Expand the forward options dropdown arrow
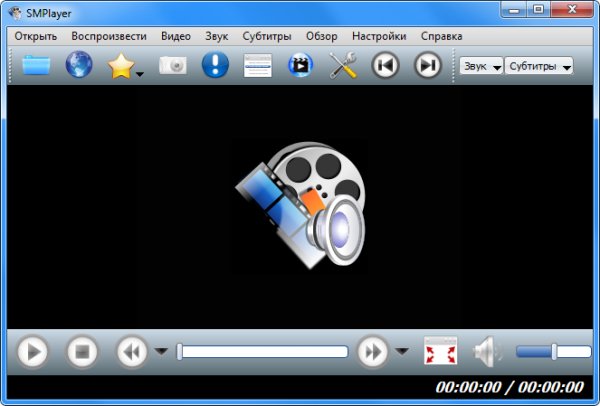The height and width of the screenshot is (406, 600). tap(402, 351)
